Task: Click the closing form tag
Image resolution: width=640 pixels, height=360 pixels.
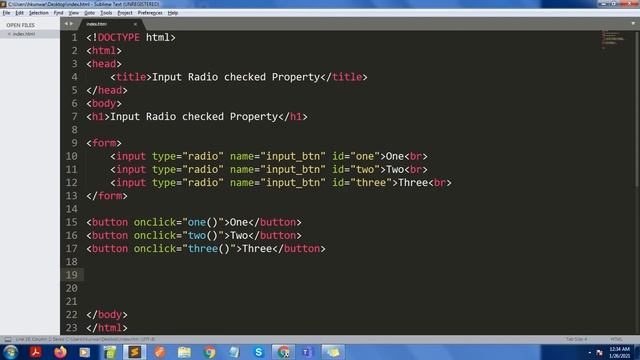Action: (x=107, y=196)
